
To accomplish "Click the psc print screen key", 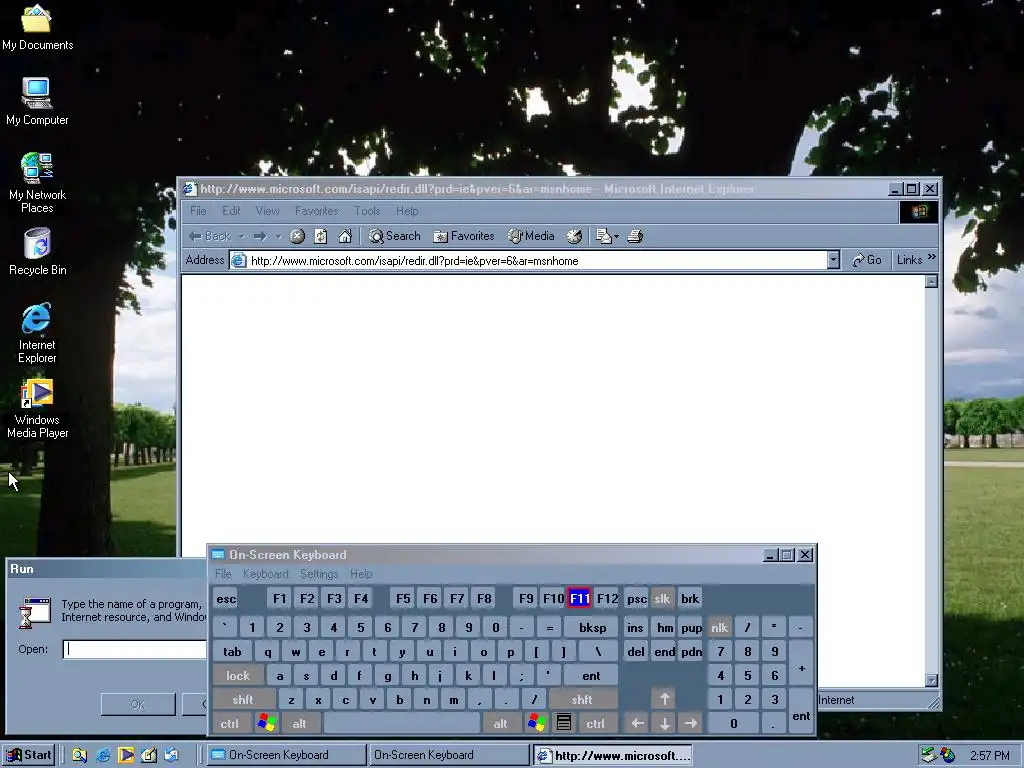I will pyautogui.click(x=637, y=599).
